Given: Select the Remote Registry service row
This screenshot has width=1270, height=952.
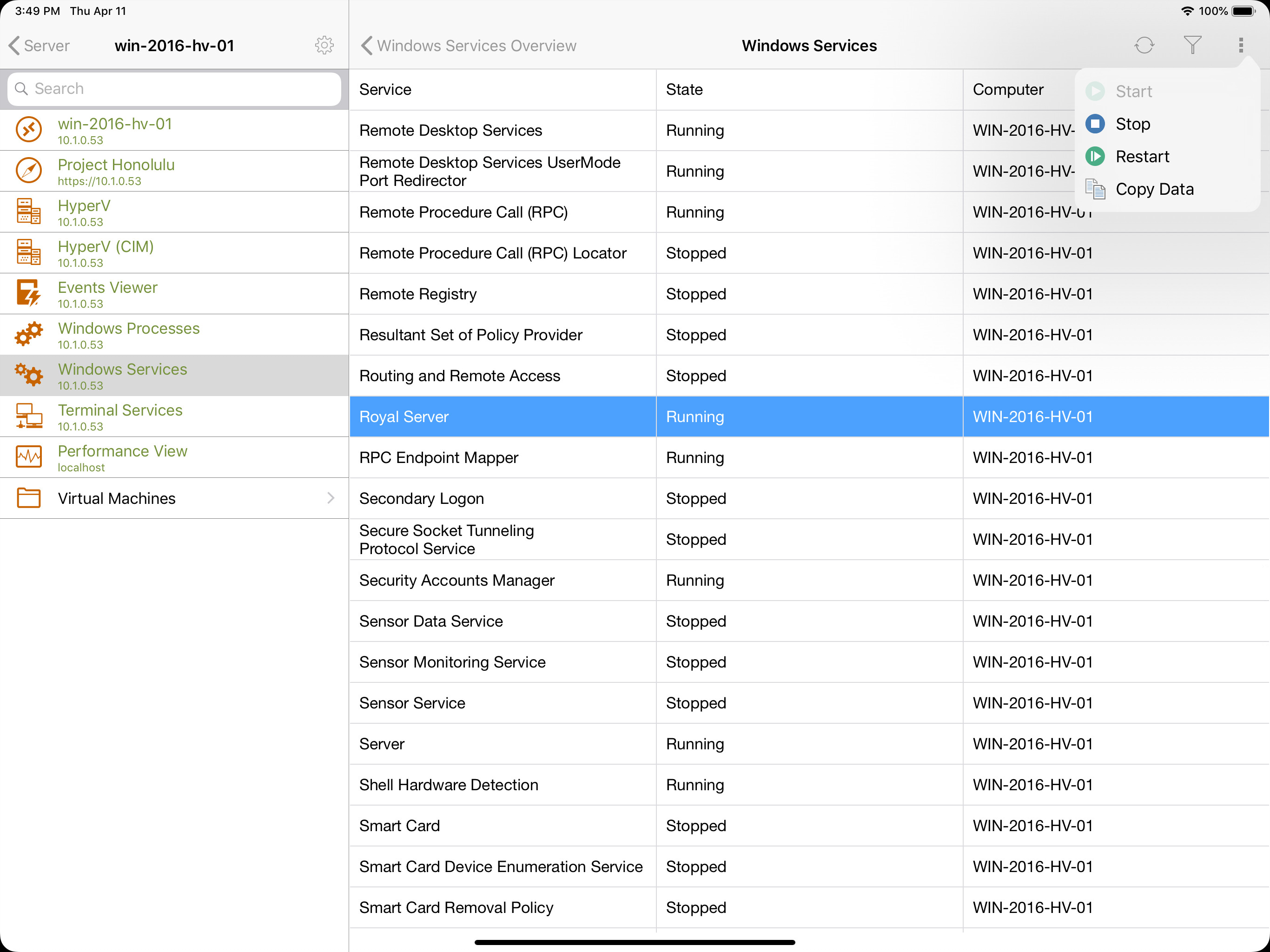Looking at the screenshot, I should (x=809, y=293).
